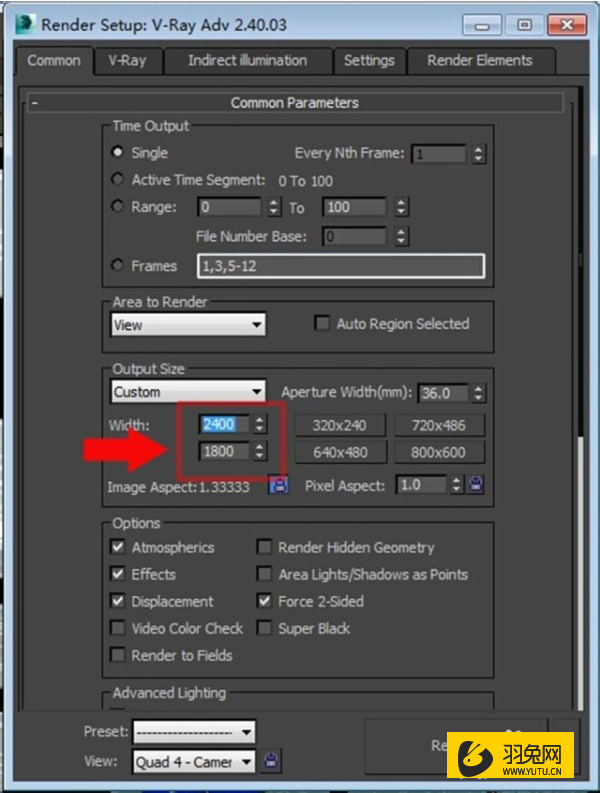Open the View Quad 4 - Camera dropdown
Screen dimensions: 600x793
(194, 761)
